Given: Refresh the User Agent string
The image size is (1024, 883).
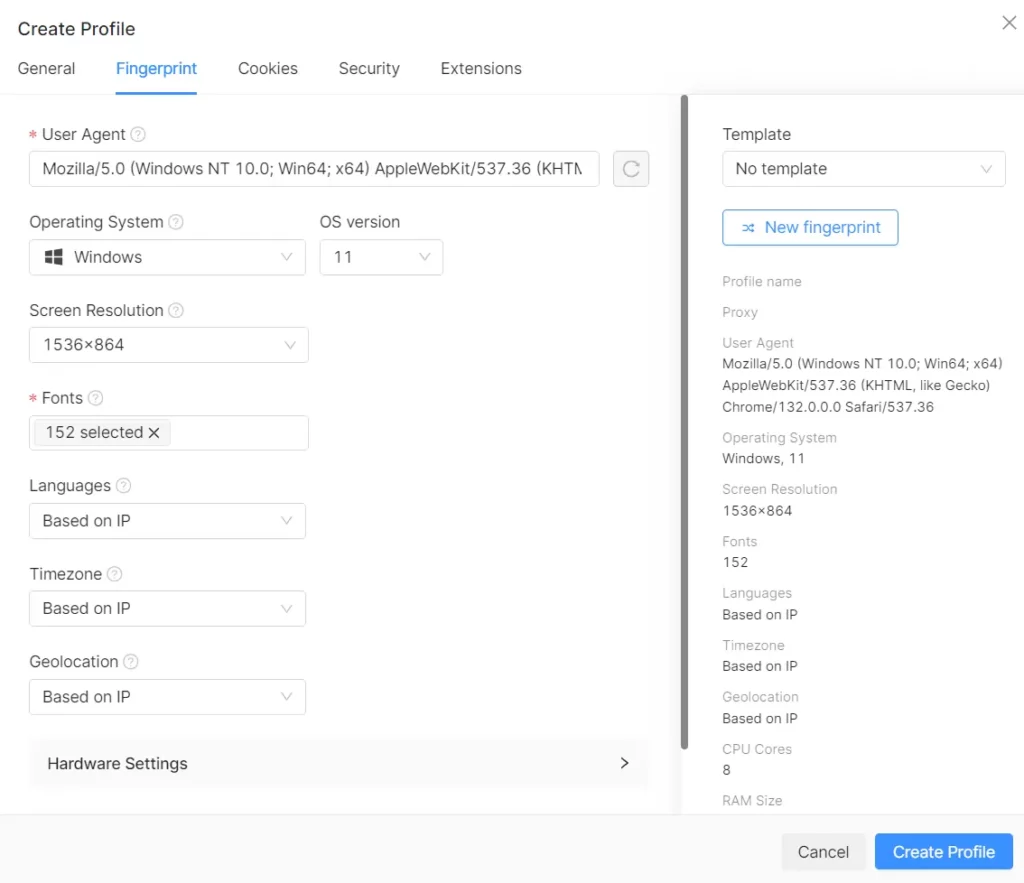Looking at the screenshot, I should pos(630,168).
